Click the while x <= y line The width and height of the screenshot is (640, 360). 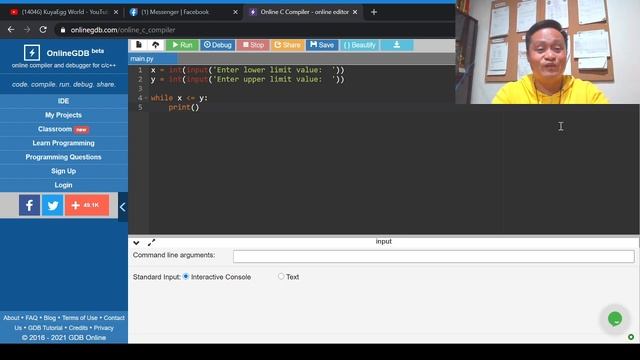179,98
